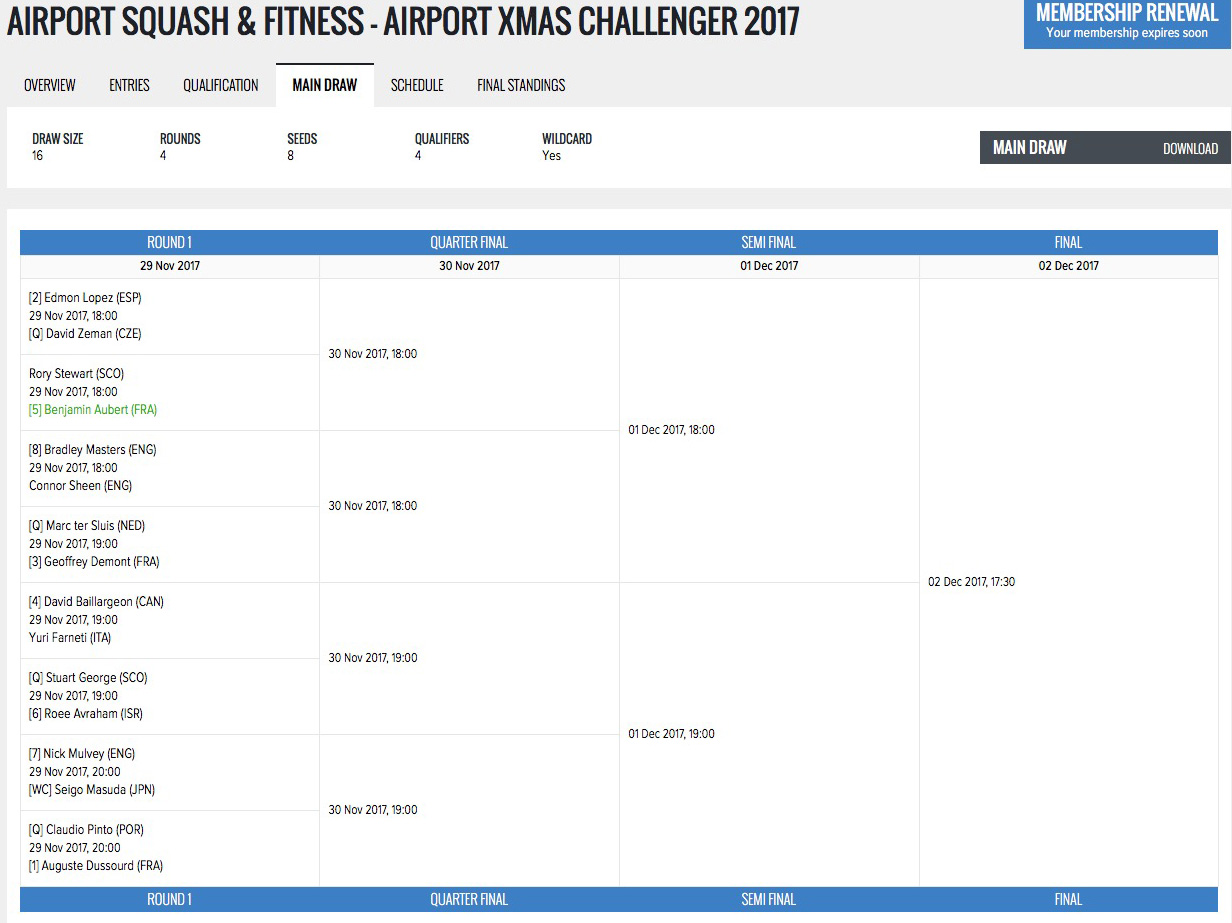Viewport: 1232px width, 923px height.
Task: Switch to the Entries tab
Action: (x=129, y=85)
